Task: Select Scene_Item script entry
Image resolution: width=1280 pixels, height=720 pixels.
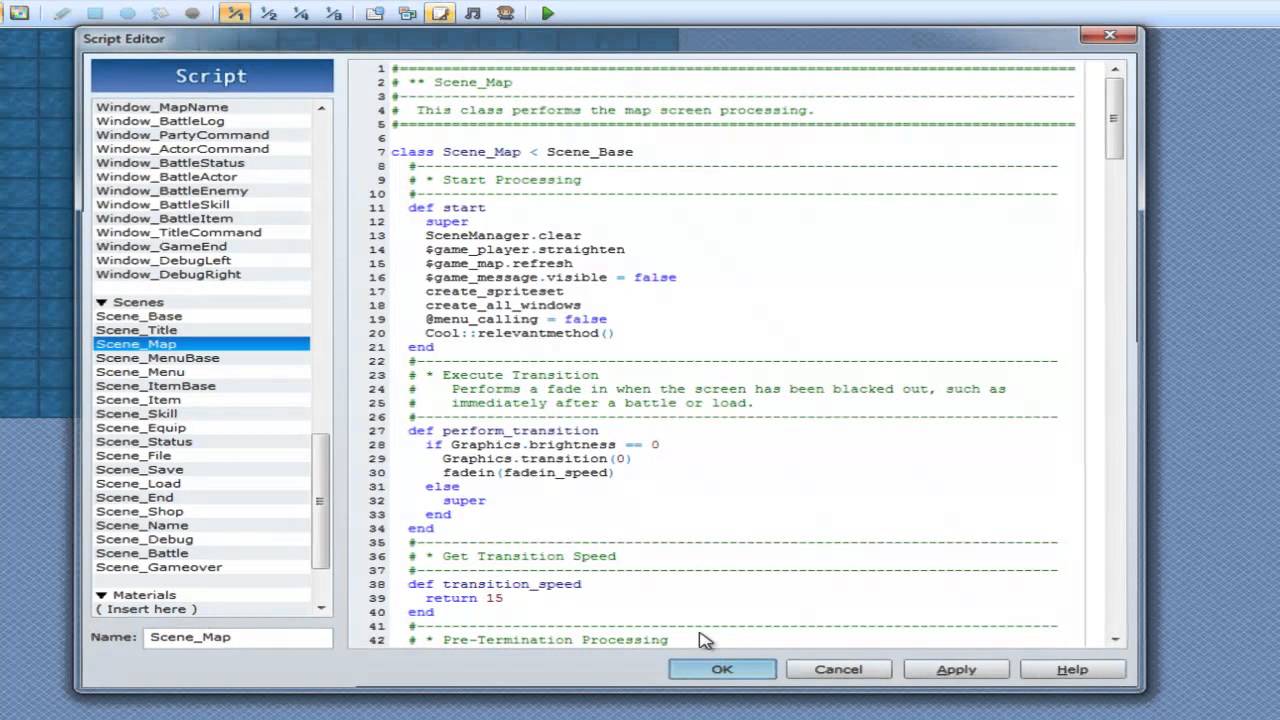Action: [202, 400]
